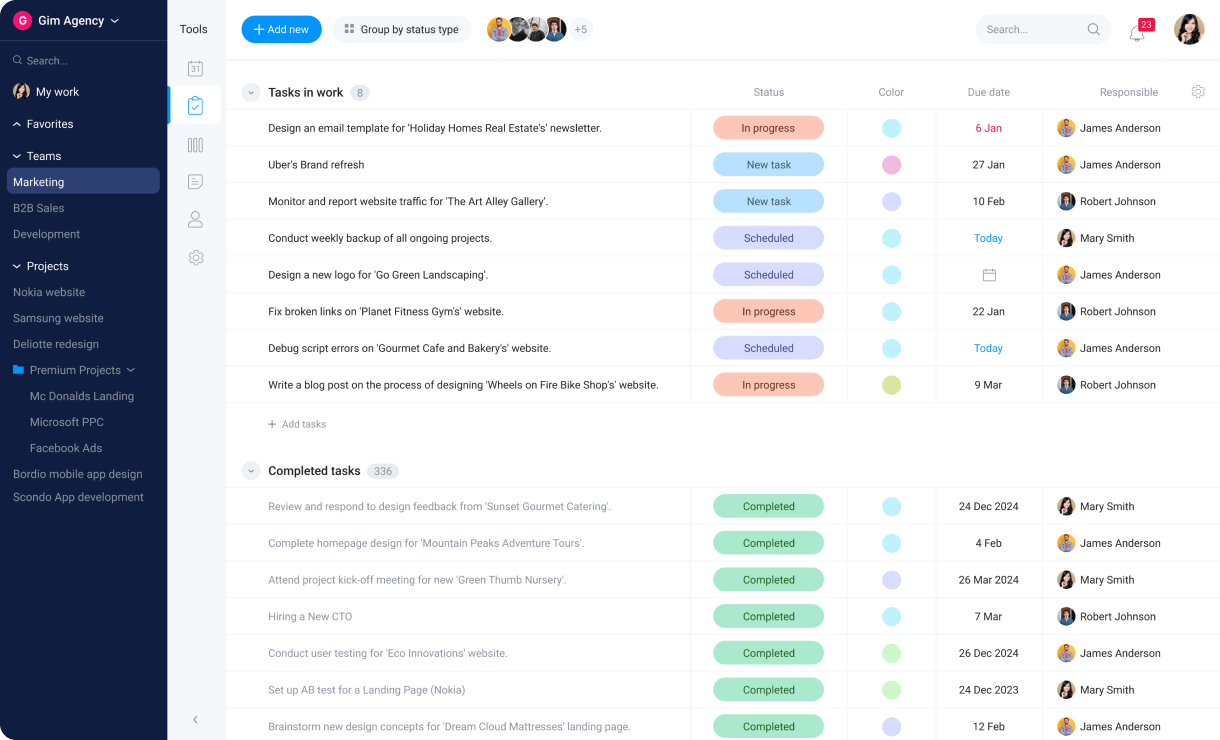Click the table settings gear above Responsible column
The height and width of the screenshot is (740, 1220).
point(1198,91)
